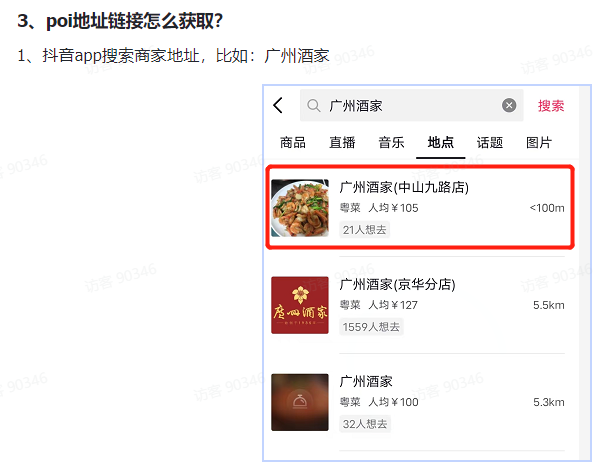Clear search text with the X icon

click(509, 105)
